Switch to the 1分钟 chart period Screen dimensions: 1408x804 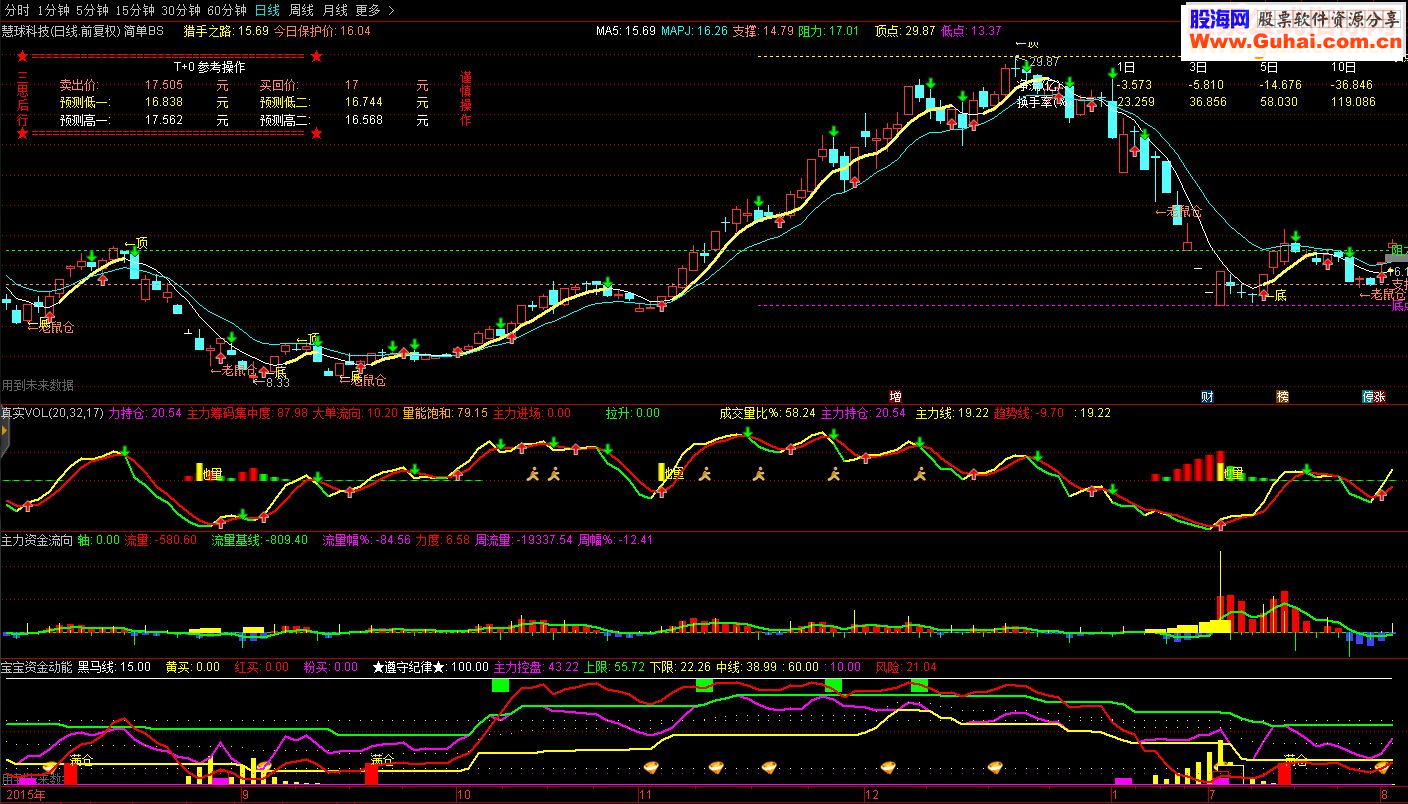53,10
